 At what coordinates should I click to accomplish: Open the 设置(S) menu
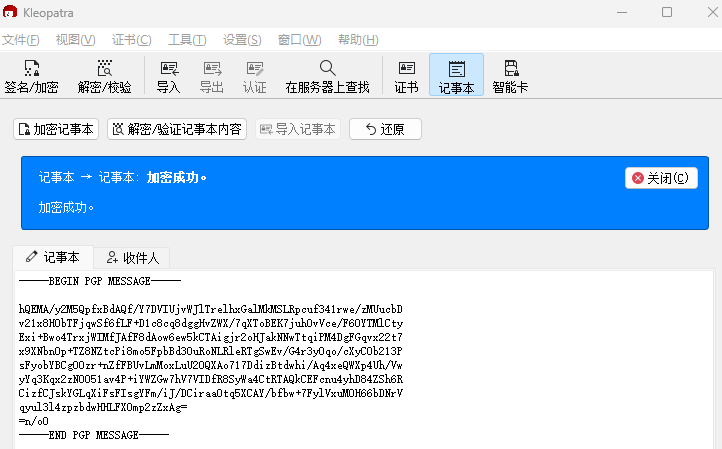click(x=242, y=40)
